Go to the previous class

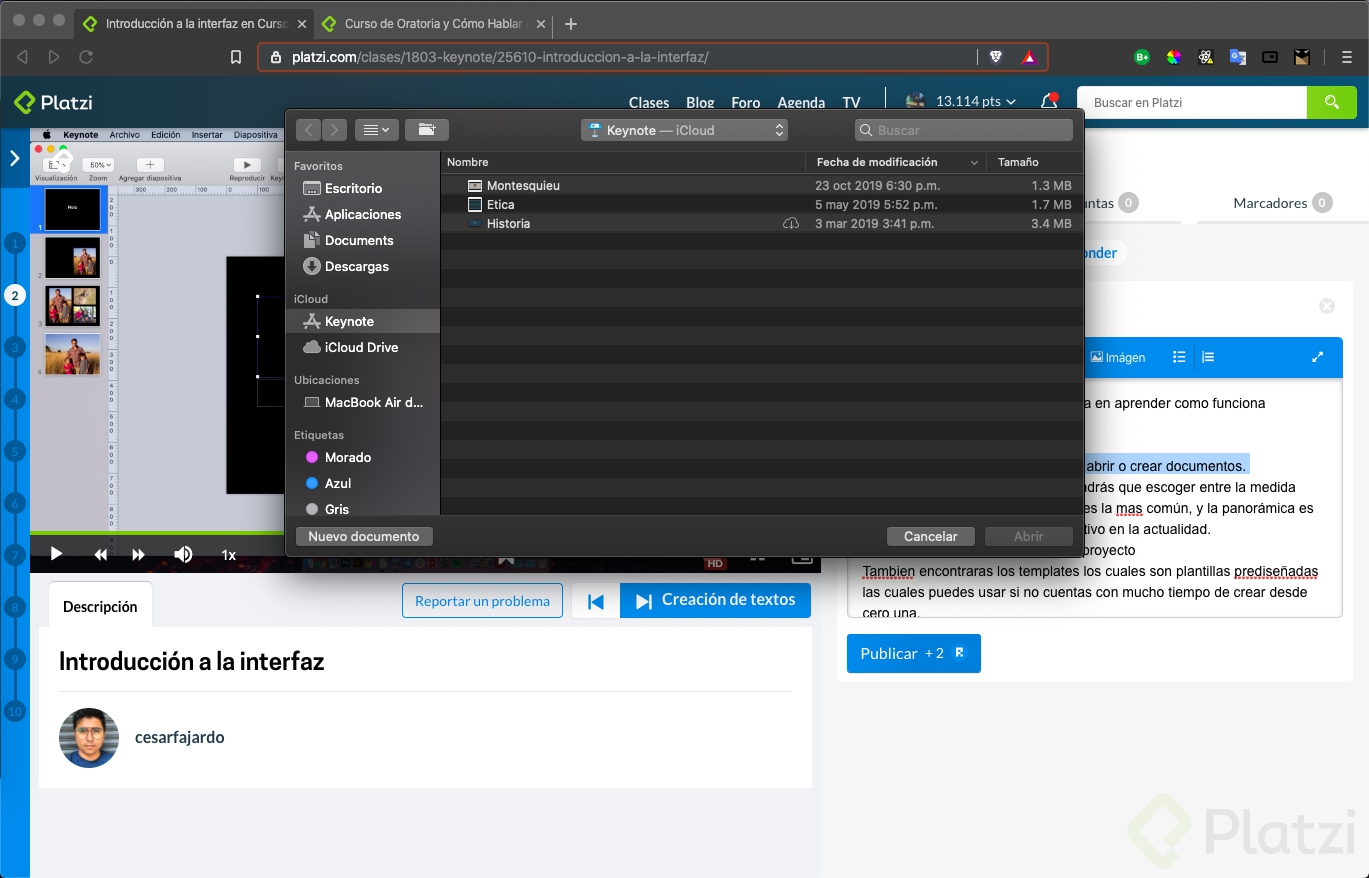(x=596, y=601)
